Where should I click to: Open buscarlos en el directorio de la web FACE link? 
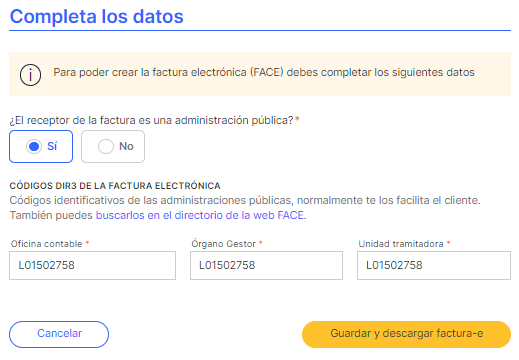(200, 215)
